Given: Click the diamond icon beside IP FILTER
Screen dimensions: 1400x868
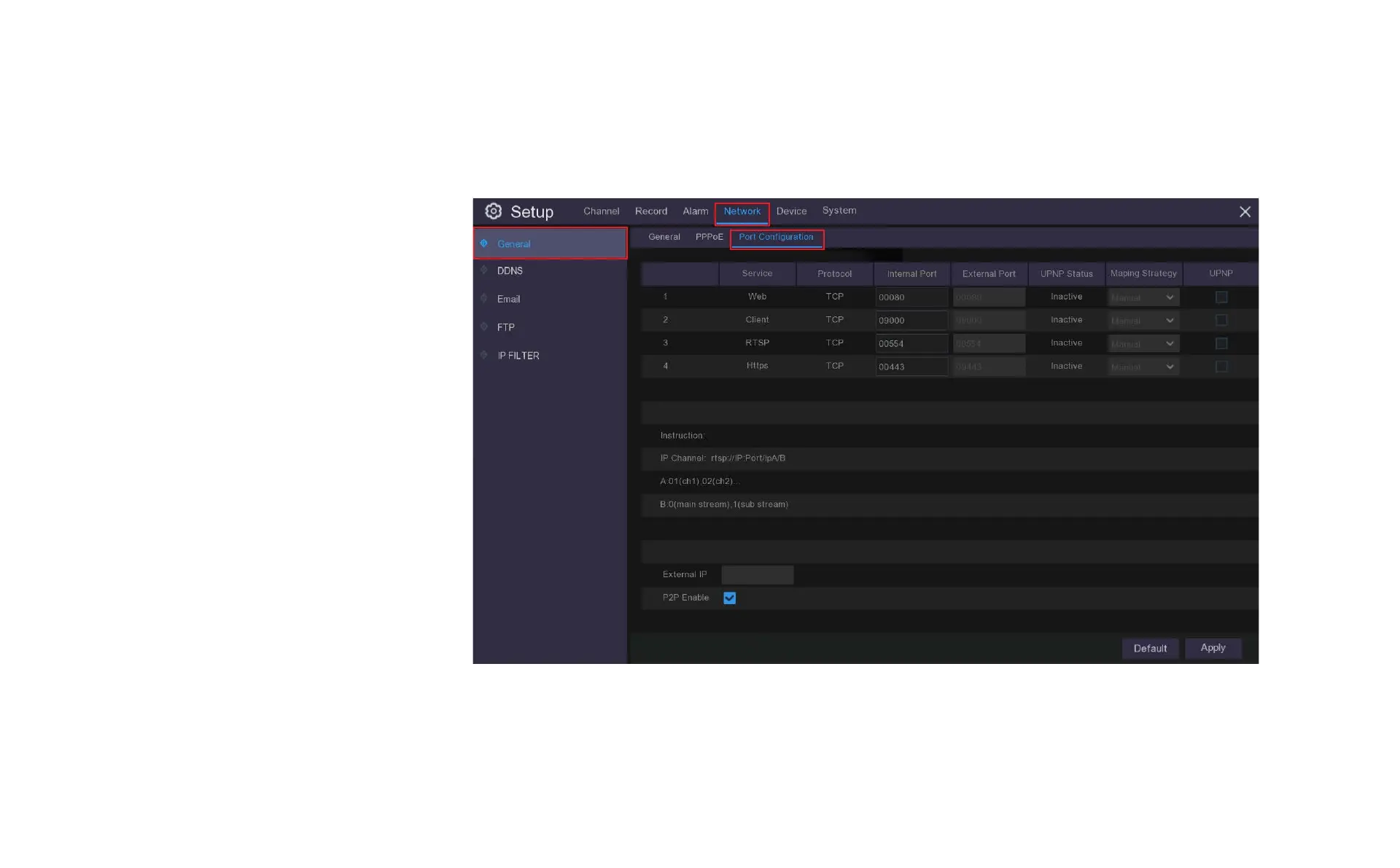Looking at the screenshot, I should tap(483, 355).
